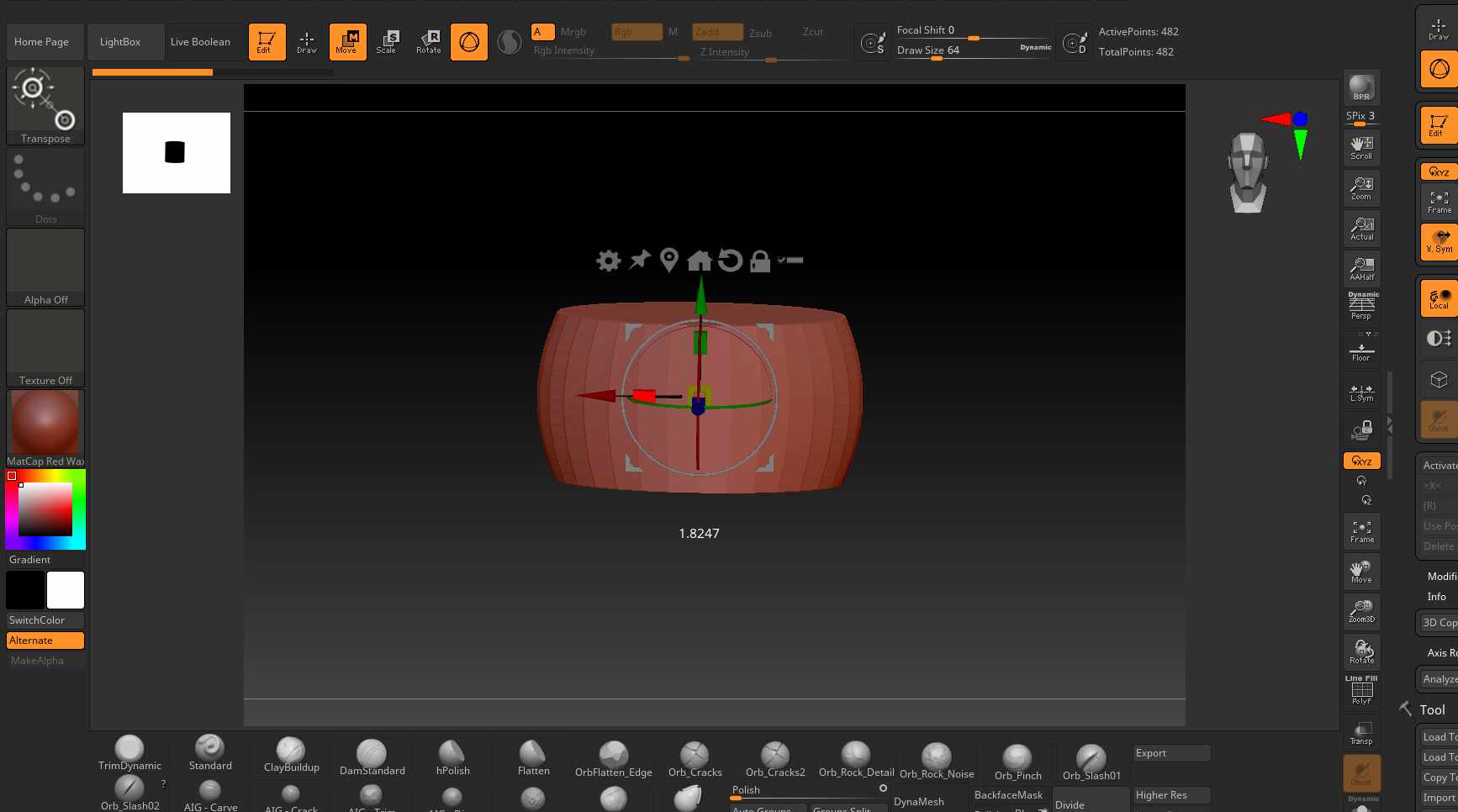Choose the Orb_Pinch brush
This screenshot has height=812, width=1458.
coord(1017,762)
